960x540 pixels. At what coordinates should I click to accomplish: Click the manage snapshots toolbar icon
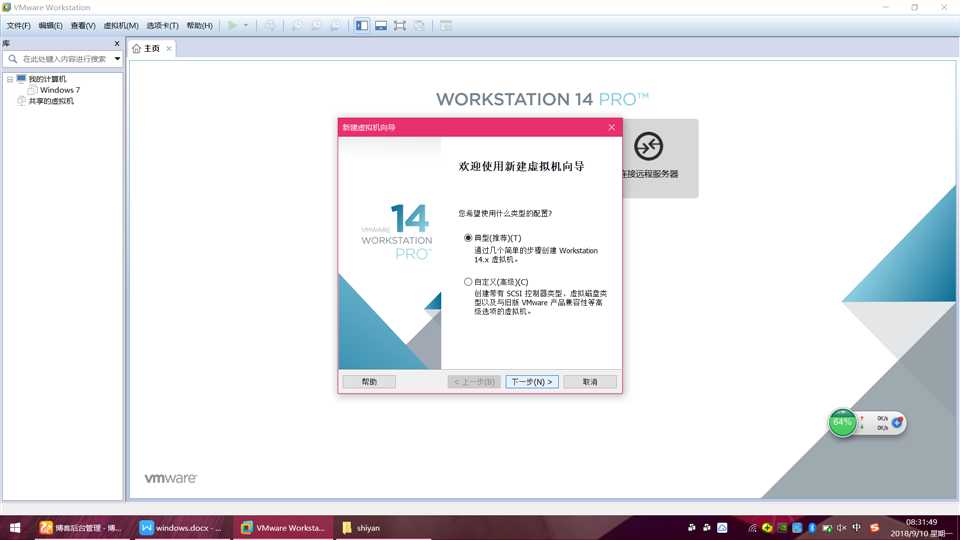coord(335,25)
